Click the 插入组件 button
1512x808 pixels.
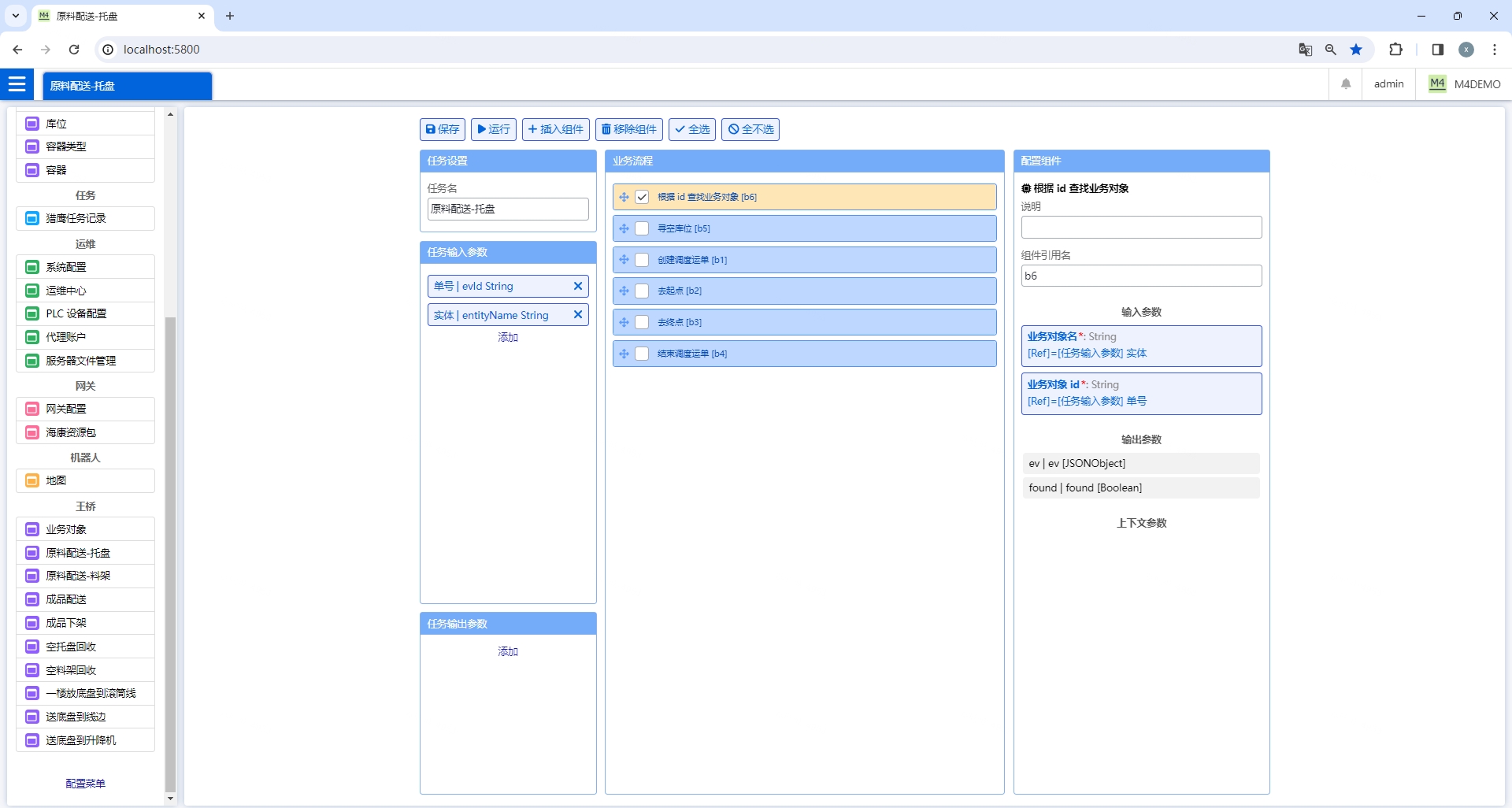click(556, 129)
